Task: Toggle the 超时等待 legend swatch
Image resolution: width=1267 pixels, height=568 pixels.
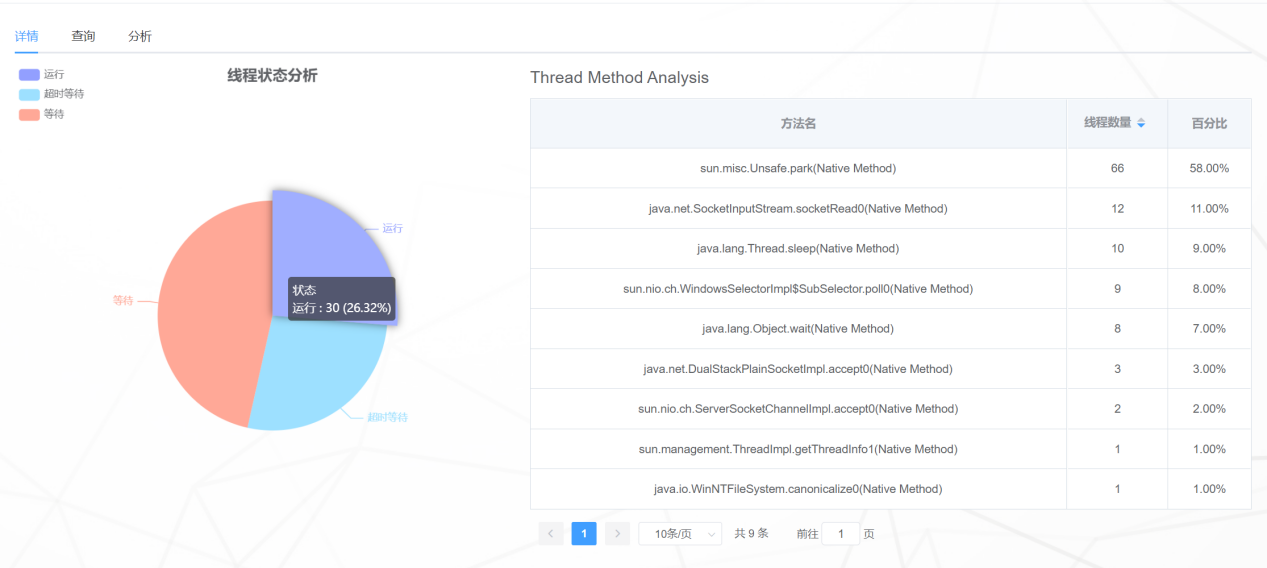Action: click(29, 95)
